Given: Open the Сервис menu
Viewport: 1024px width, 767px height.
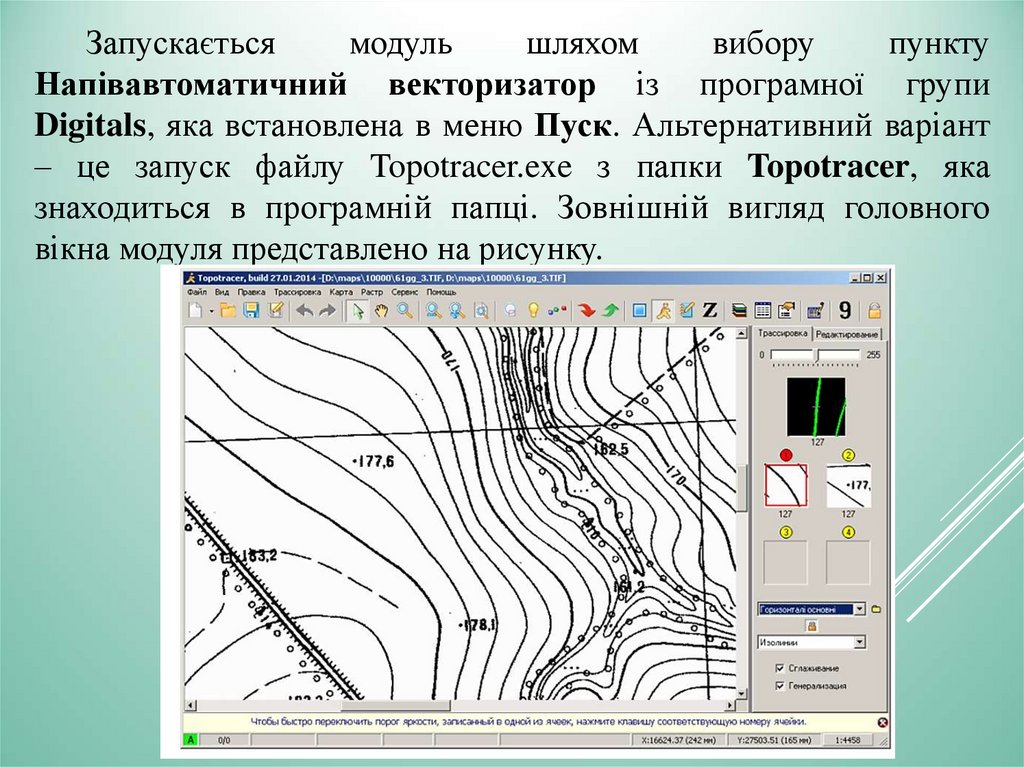Looking at the screenshot, I should (405, 292).
